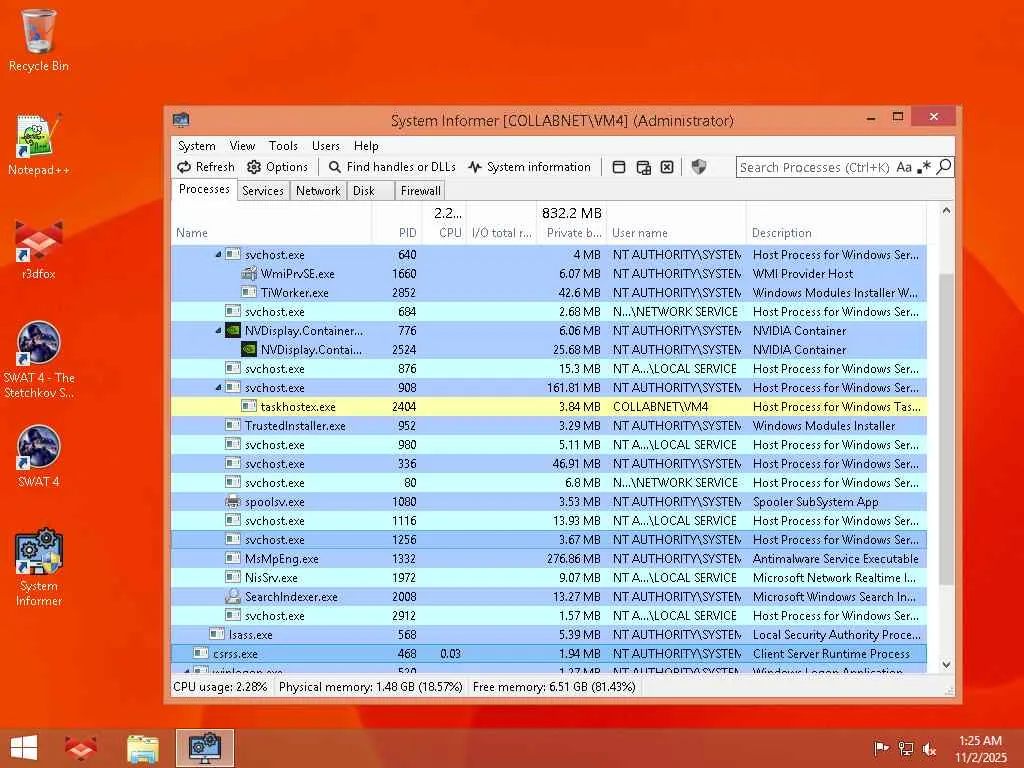Click the spoolsv.exe printer icon

click(x=233, y=502)
